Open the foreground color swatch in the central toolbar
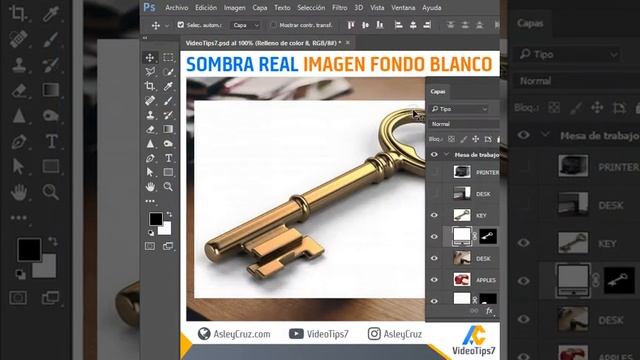The width and height of the screenshot is (640, 360). pos(155,219)
